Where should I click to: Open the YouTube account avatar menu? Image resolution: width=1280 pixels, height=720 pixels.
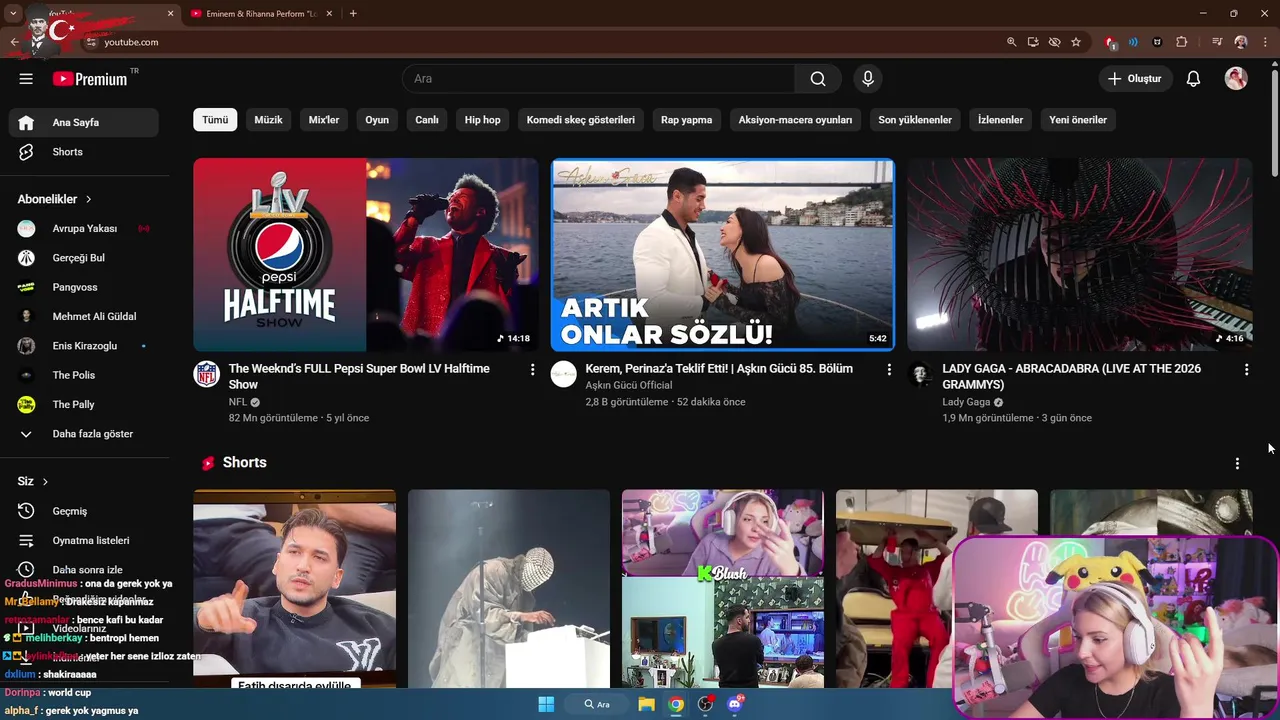1236,79
